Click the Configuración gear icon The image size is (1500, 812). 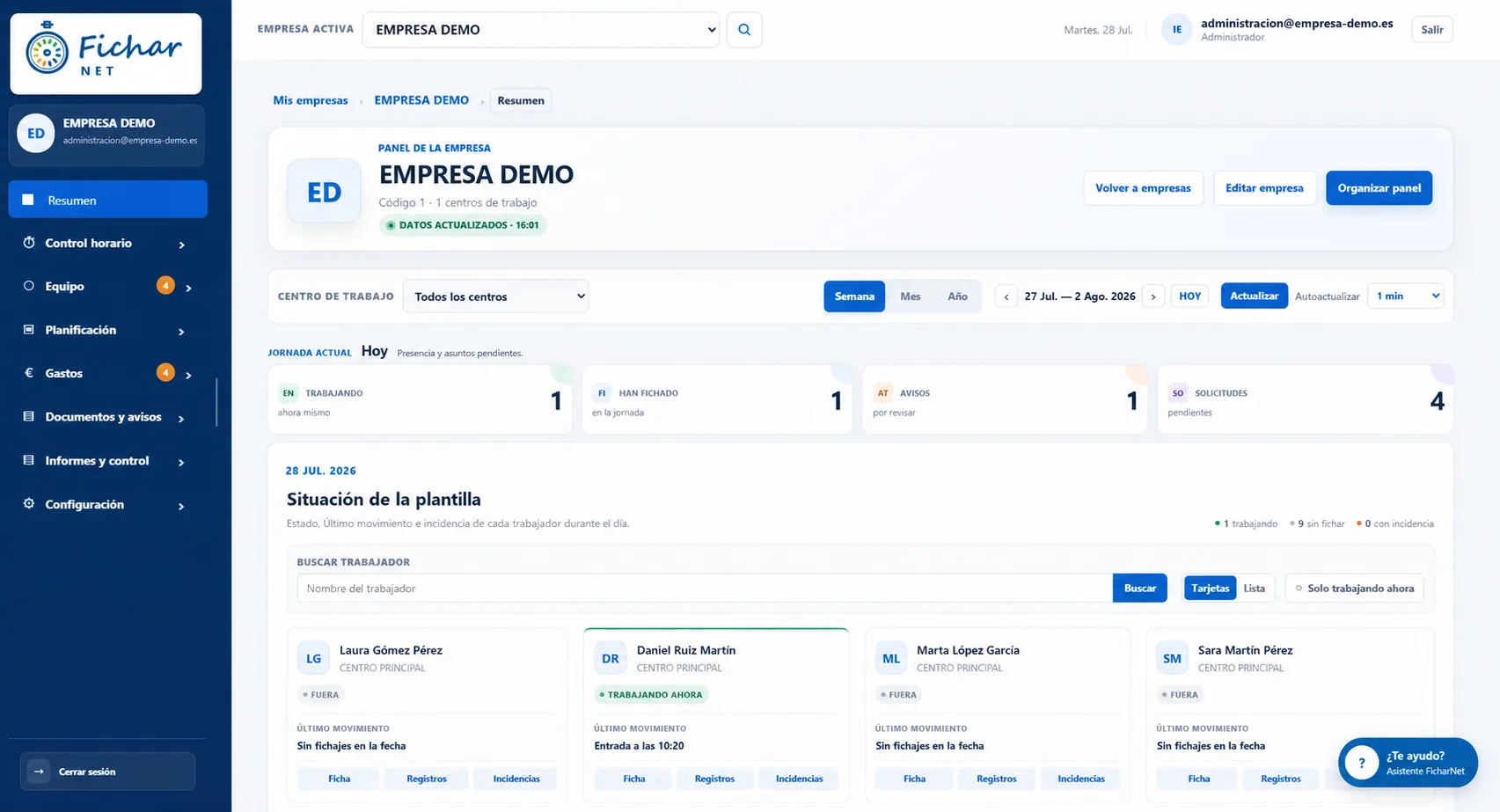[29, 504]
